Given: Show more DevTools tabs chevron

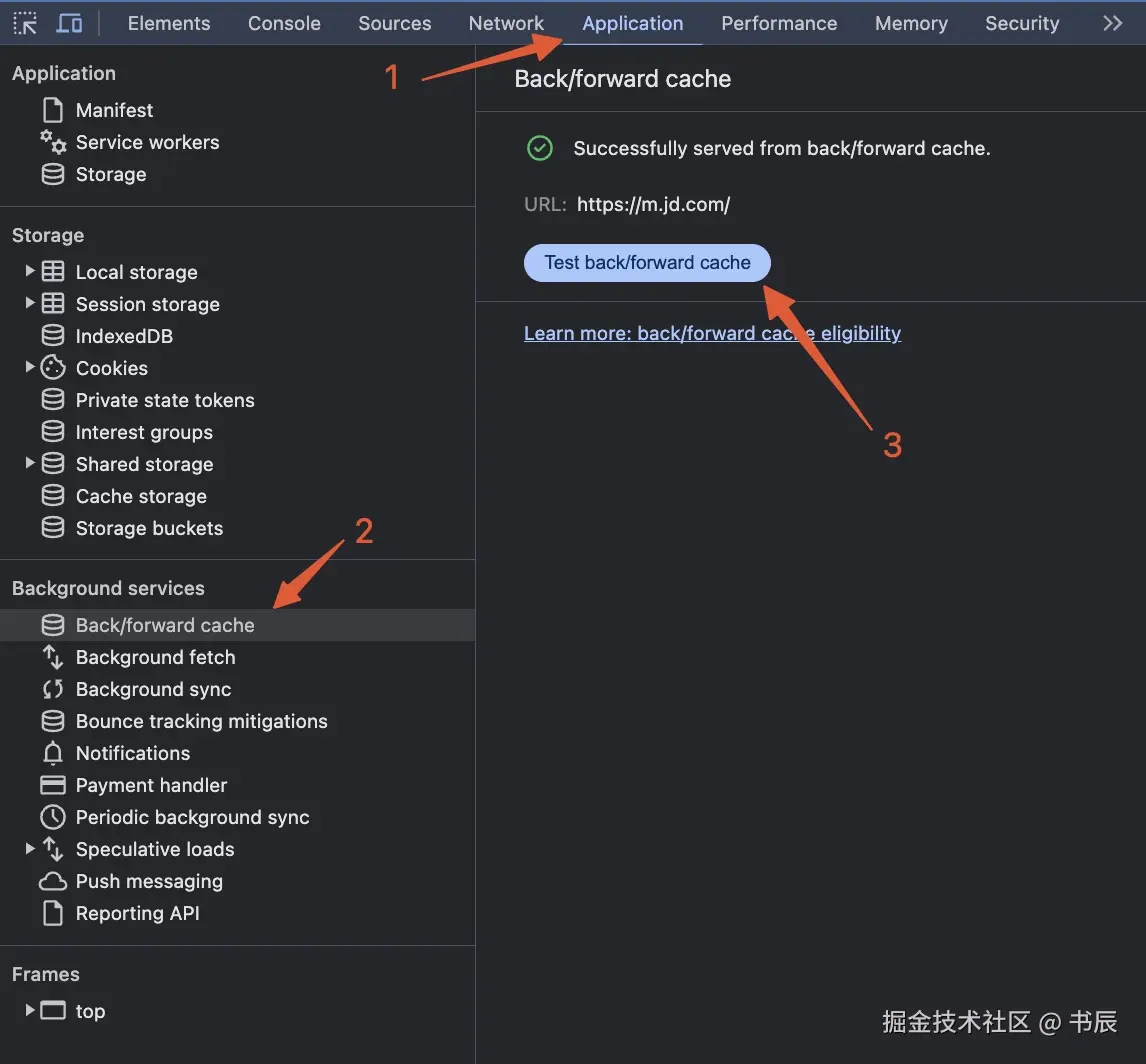Looking at the screenshot, I should (x=1112, y=23).
